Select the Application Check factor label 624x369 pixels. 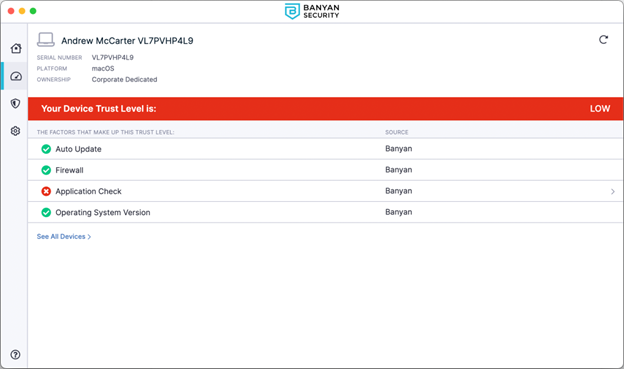[x=88, y=191]
